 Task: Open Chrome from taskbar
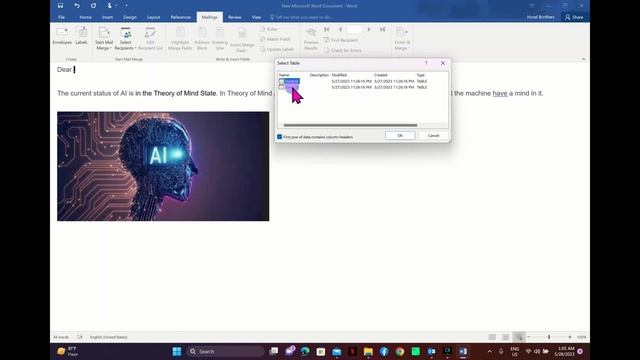point(400,351)
